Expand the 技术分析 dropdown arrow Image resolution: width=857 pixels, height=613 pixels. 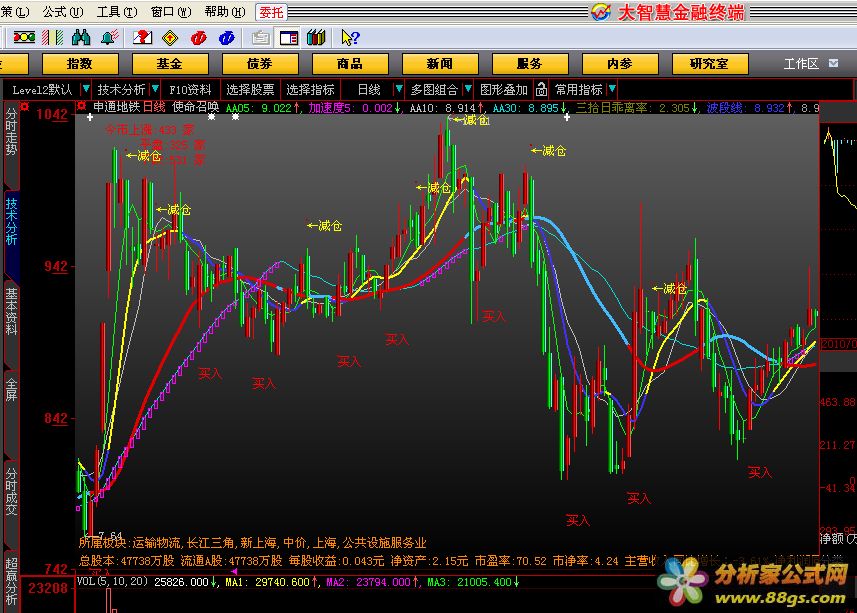coord(155,89)
